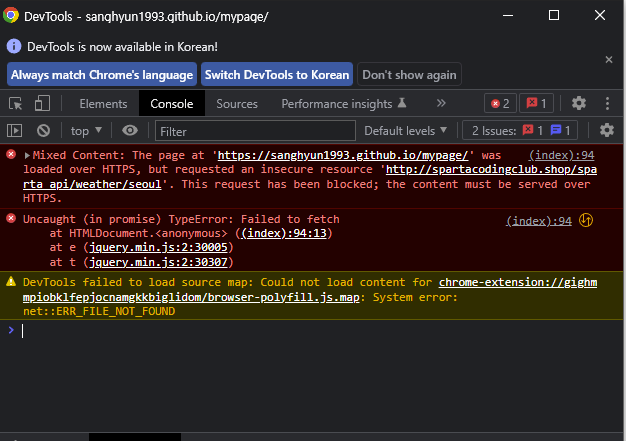Open DevTools settings gear in tab bar

pos(578,103)
